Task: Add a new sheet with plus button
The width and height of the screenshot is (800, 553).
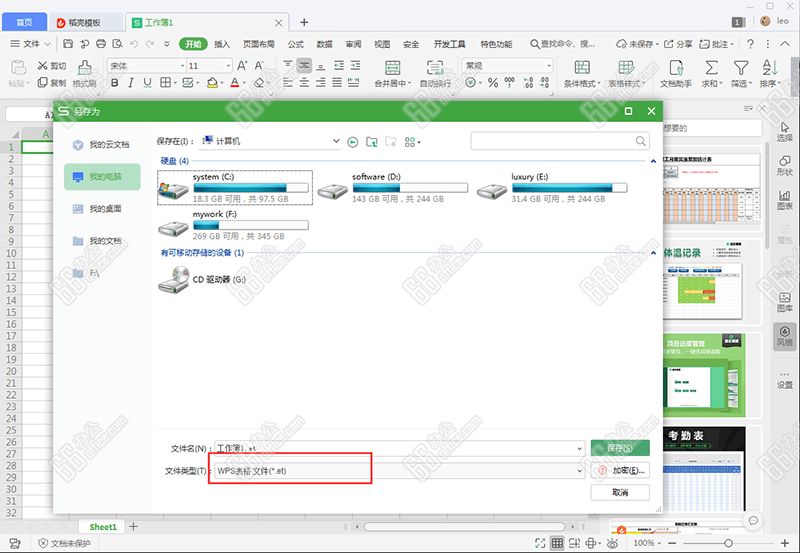Action: pyautogui.click(x=134, y=526)
